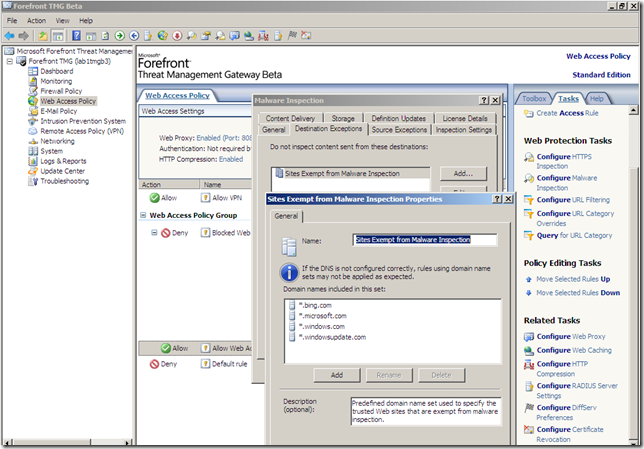This screenshot has width=644, height=449.
Task: Click the Move Selected Rules Down arrow icon
Action: point(529,293)
